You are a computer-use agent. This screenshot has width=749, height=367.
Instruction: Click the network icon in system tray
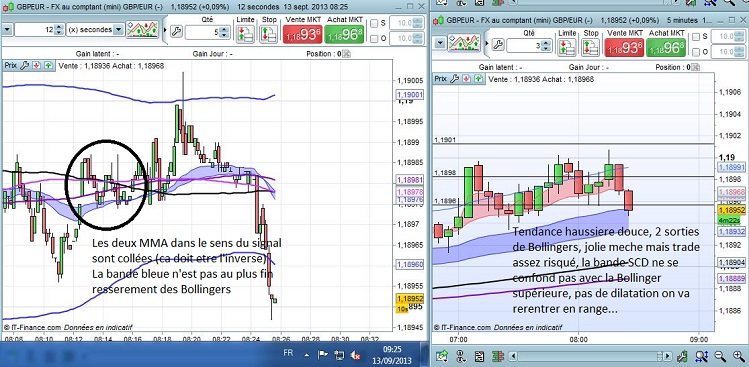point(340,355)
